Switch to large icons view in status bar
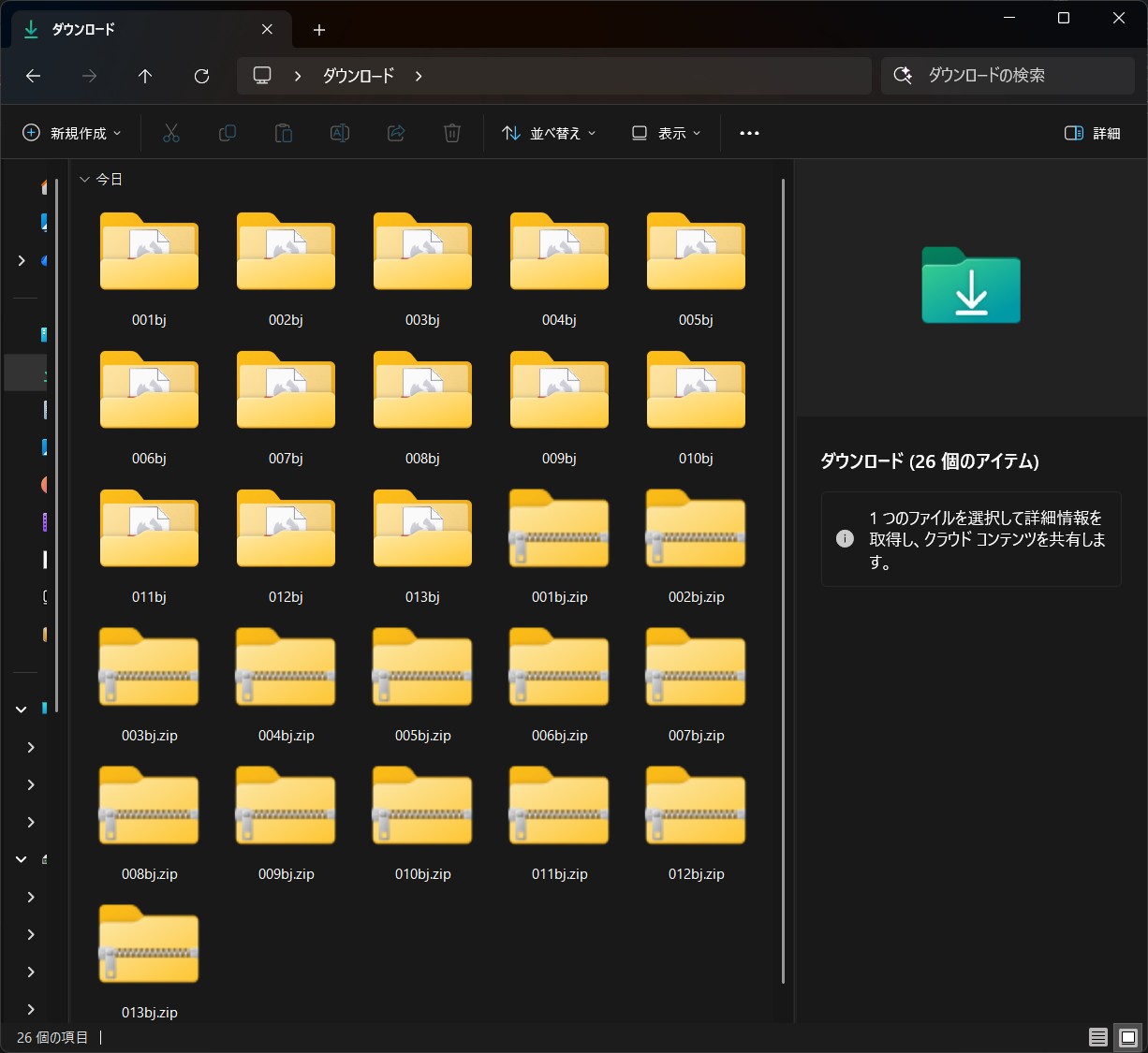The image size is (1148, 1053). tap(1128, 1037)
